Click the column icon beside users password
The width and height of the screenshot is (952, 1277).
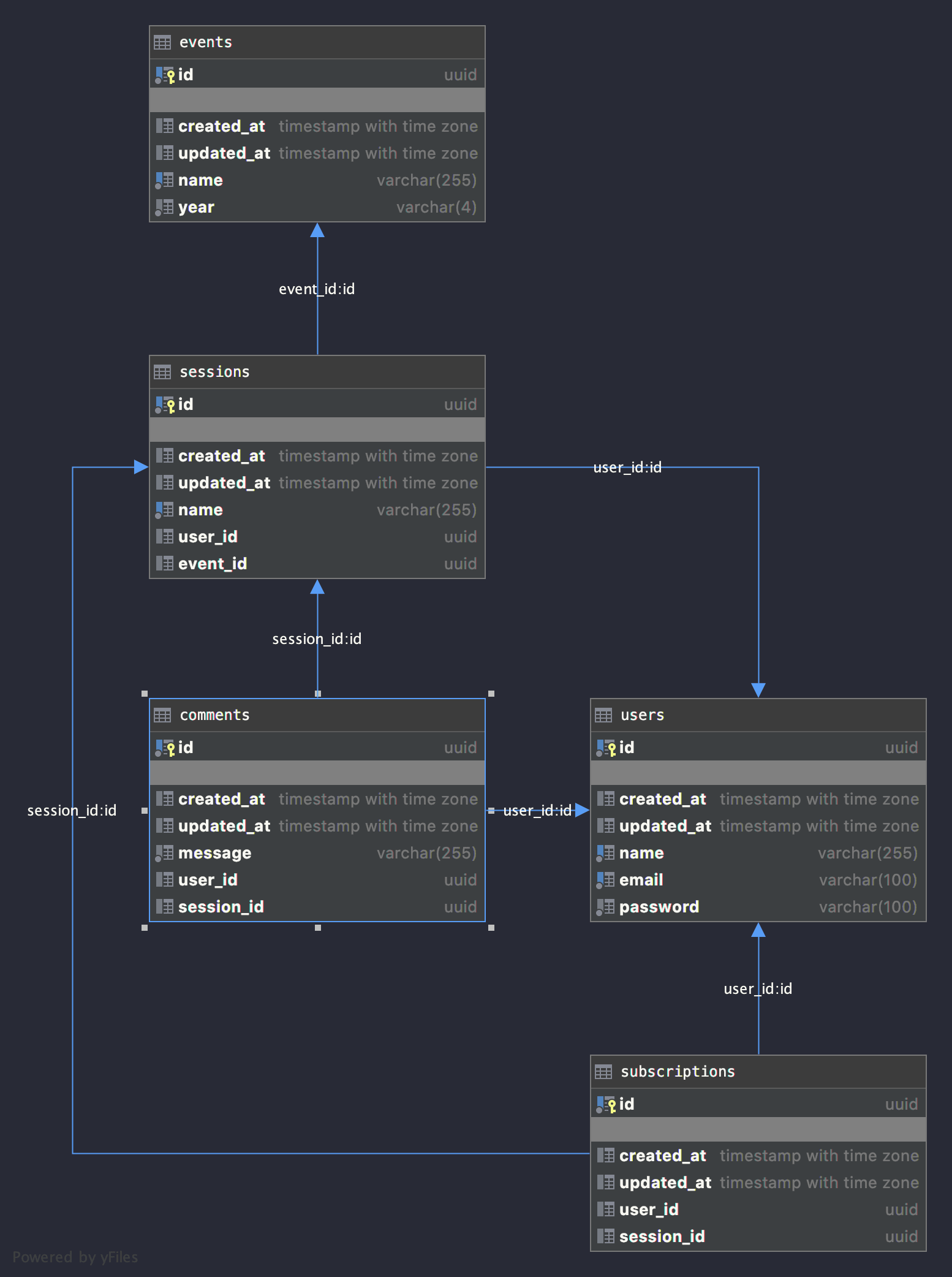tap(605, 907)
